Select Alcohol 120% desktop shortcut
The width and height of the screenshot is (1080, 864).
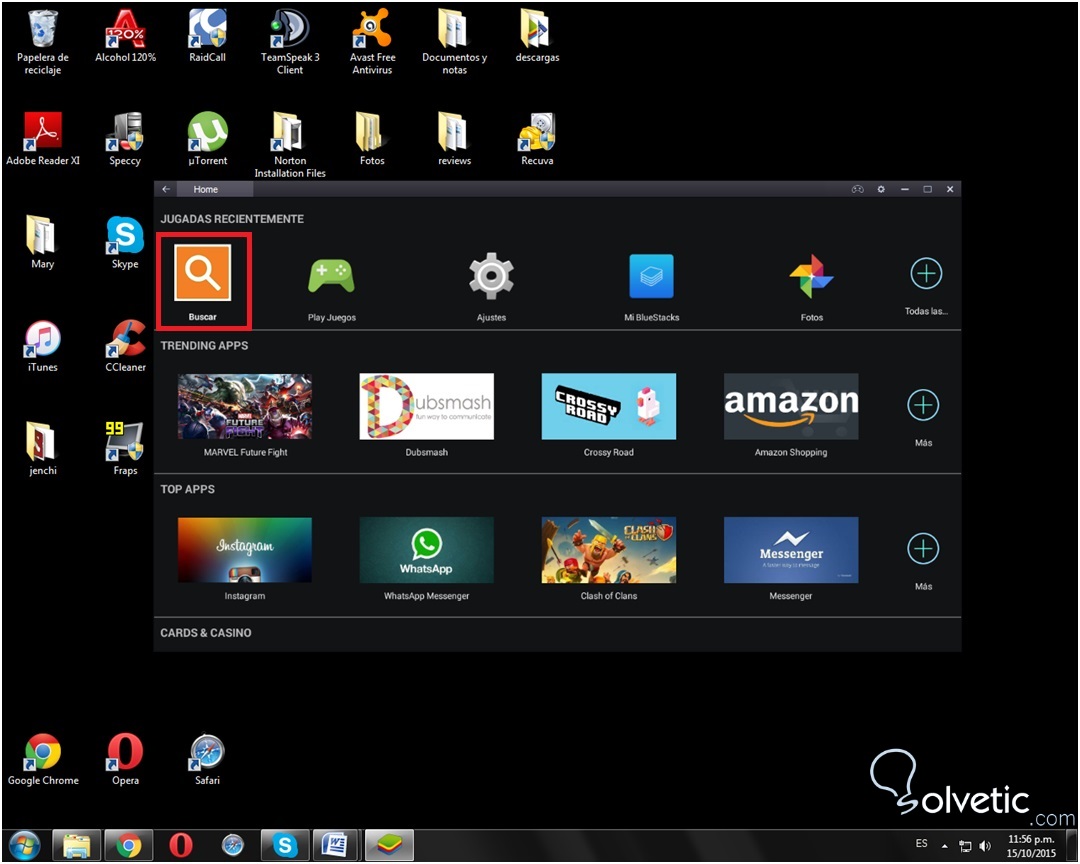(x=125, y=36)
